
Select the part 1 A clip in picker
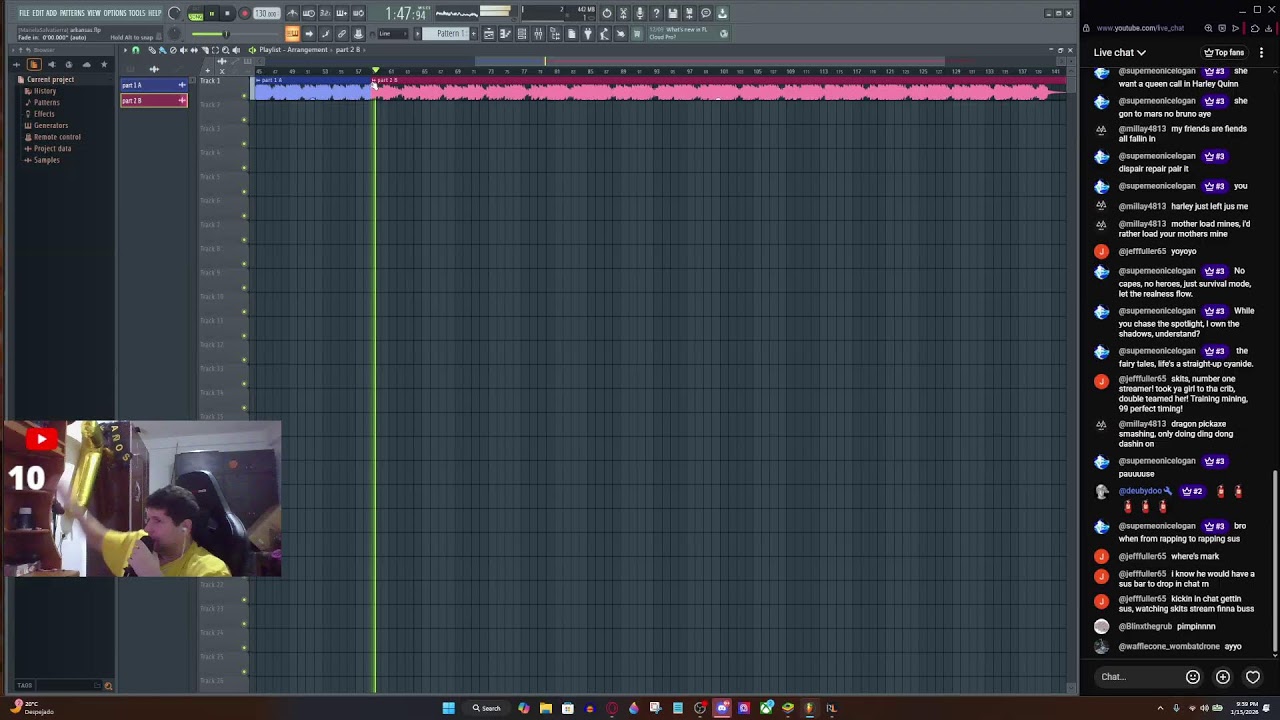154,85
